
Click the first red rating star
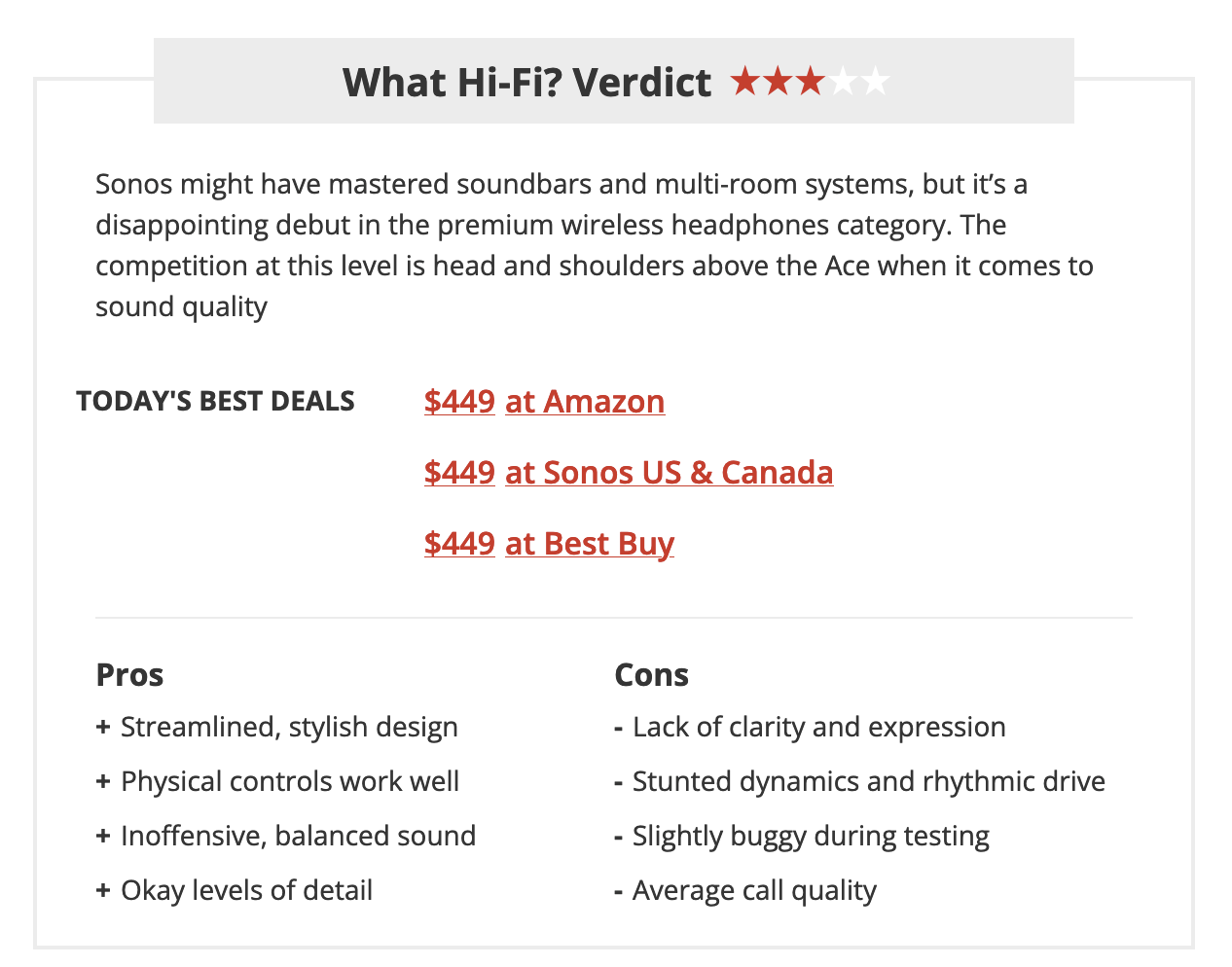click(x=745, y=81)
